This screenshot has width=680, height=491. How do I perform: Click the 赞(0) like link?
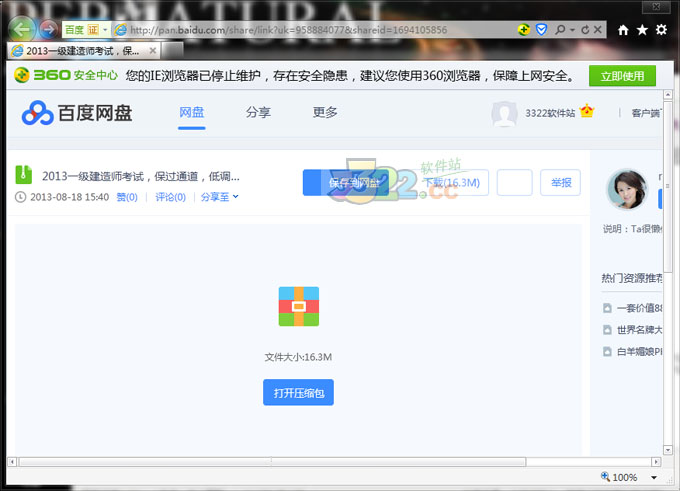point(127,197)
